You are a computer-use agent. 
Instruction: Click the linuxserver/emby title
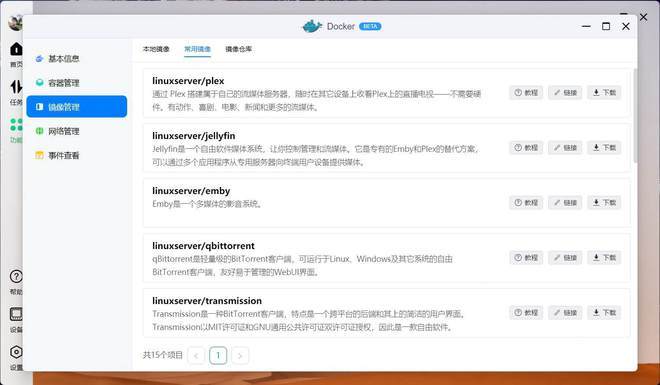(x=191, y=191)
